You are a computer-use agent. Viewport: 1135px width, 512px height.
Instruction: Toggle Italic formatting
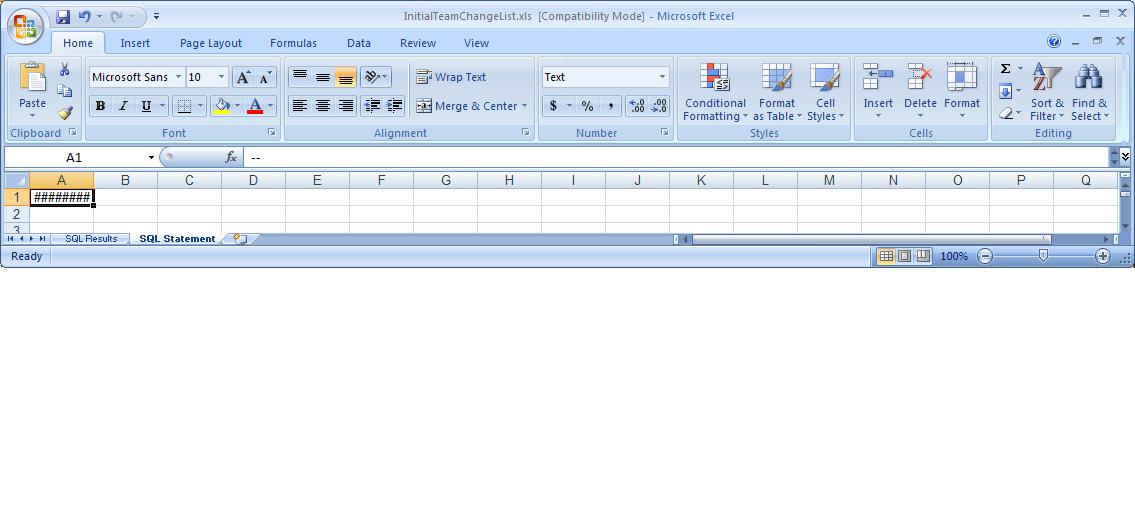pos(123,106)
